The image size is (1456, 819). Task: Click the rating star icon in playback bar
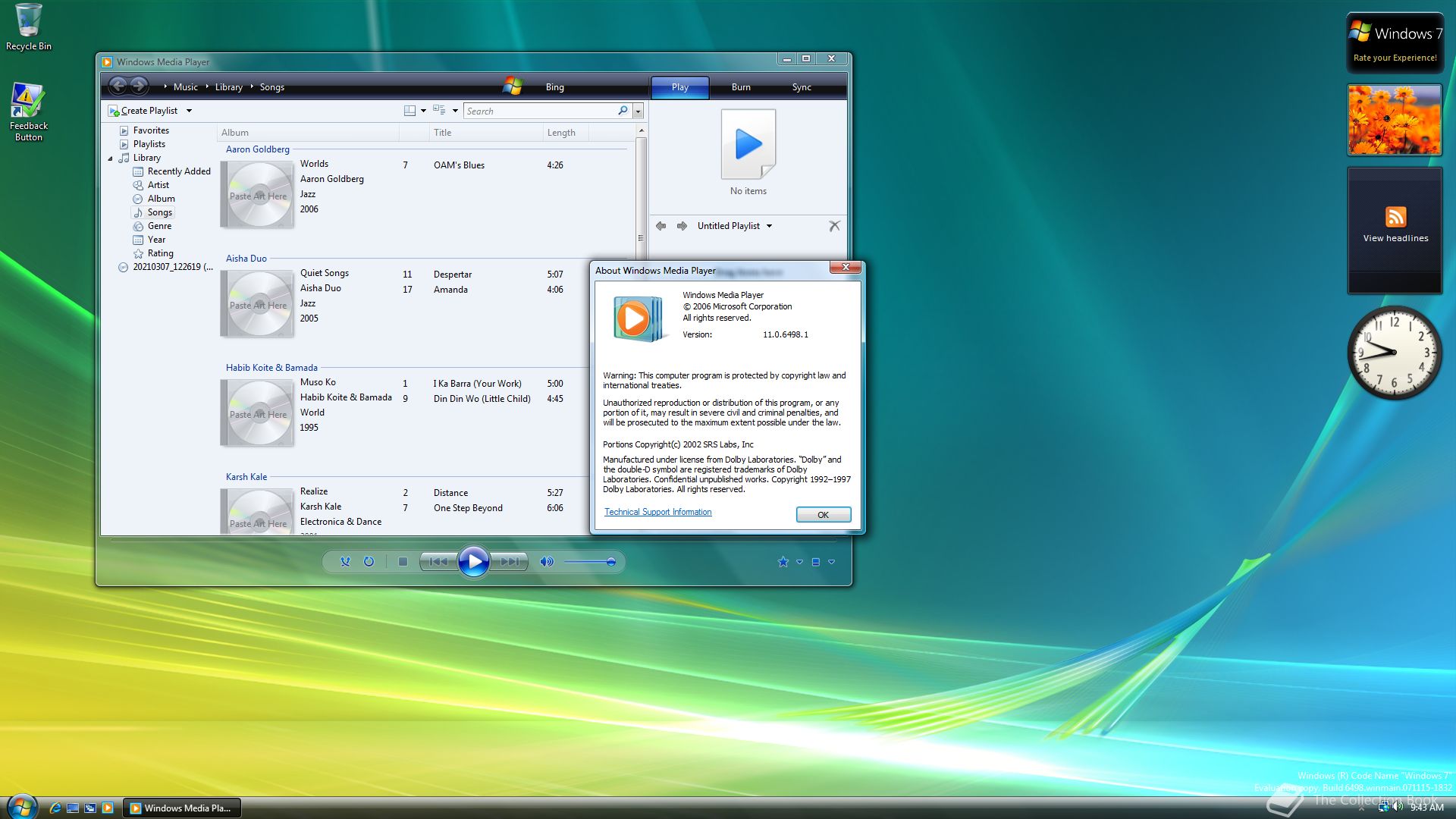pyautogui.click(x=783, y=562)
